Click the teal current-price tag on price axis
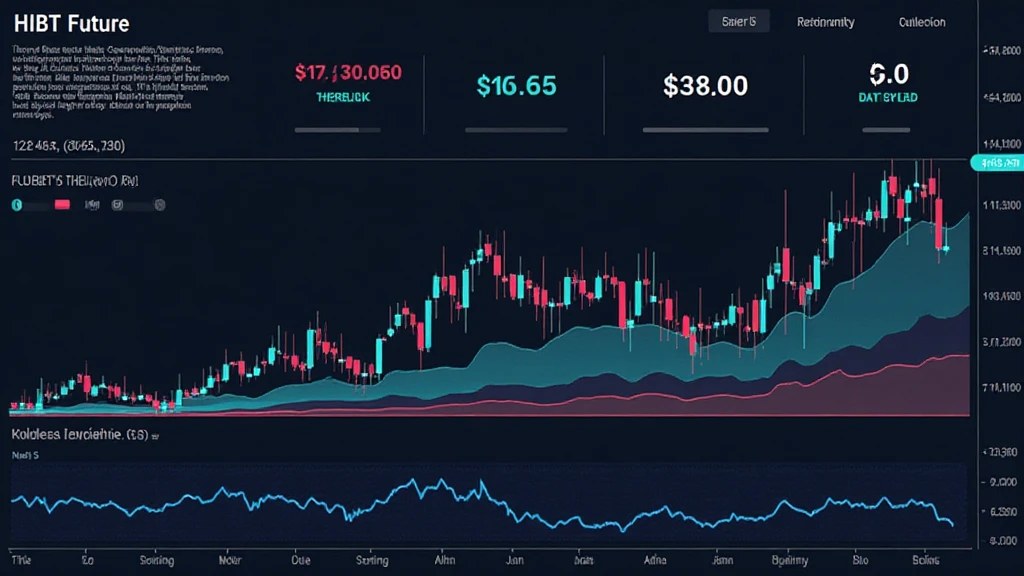 (x=997, y=163)
